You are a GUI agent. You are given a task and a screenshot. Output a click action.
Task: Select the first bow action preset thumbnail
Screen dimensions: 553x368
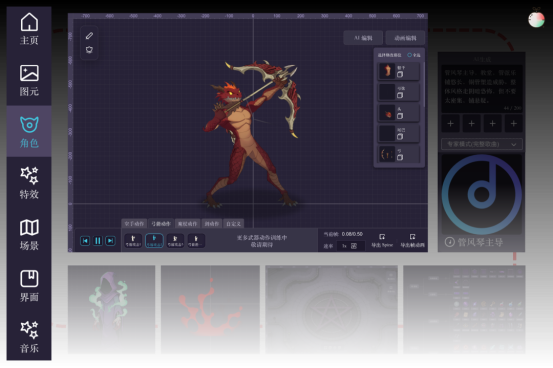133,241
